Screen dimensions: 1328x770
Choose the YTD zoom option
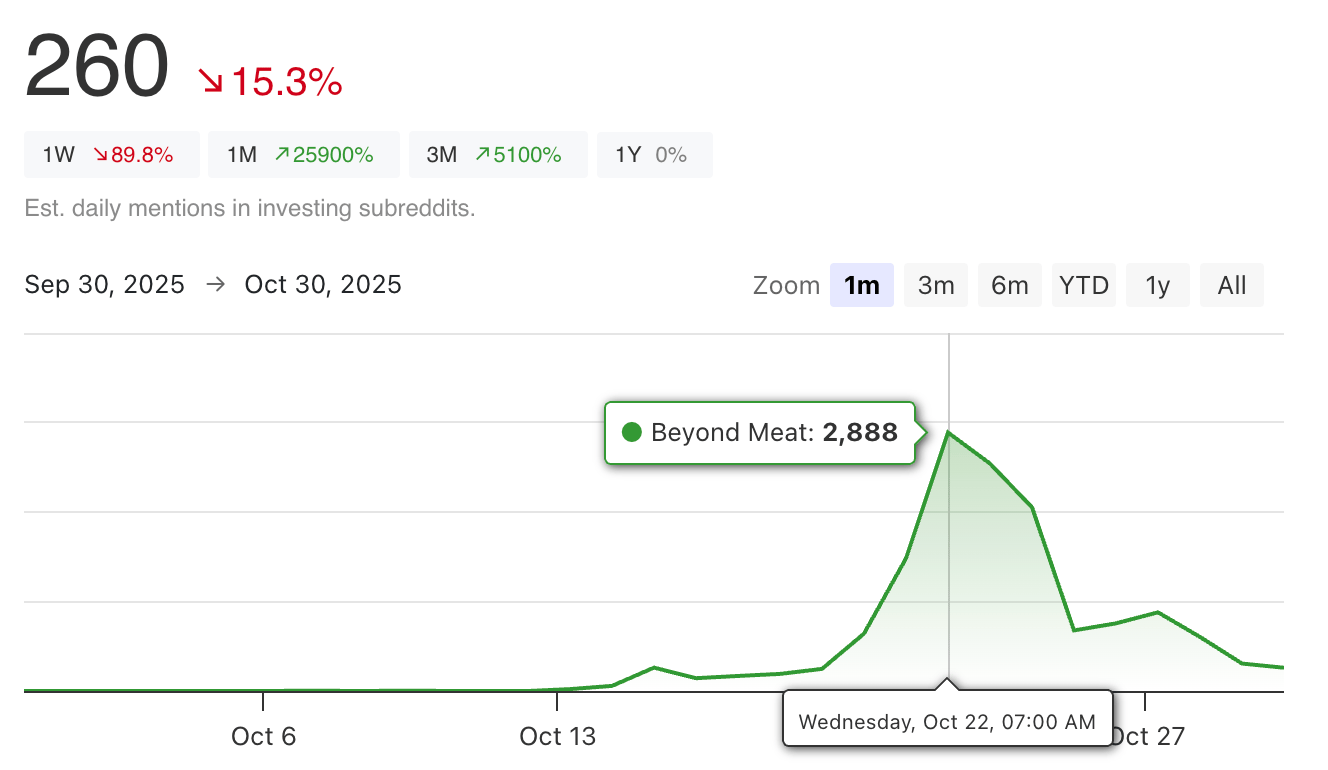1084,285
